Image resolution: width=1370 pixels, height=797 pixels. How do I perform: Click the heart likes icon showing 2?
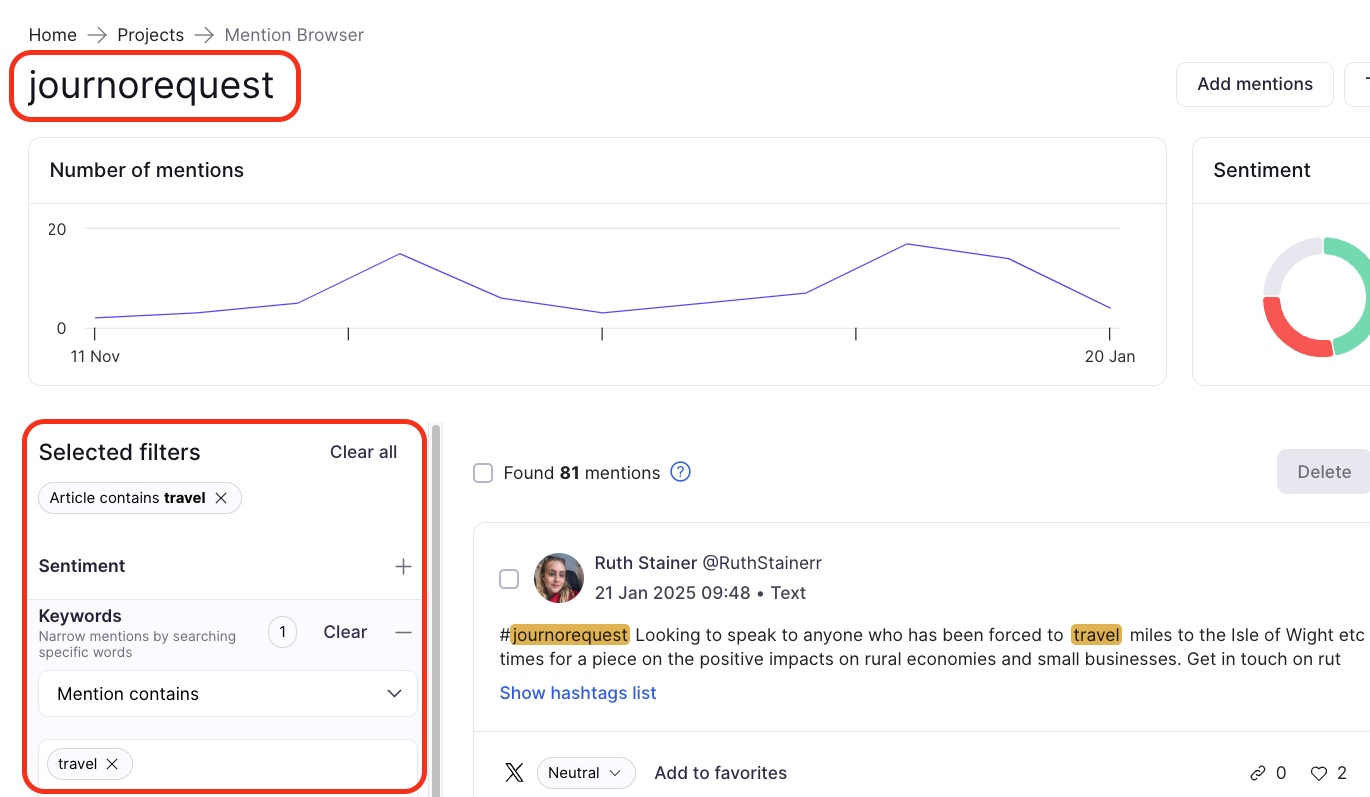click(x=1319, y=773)
